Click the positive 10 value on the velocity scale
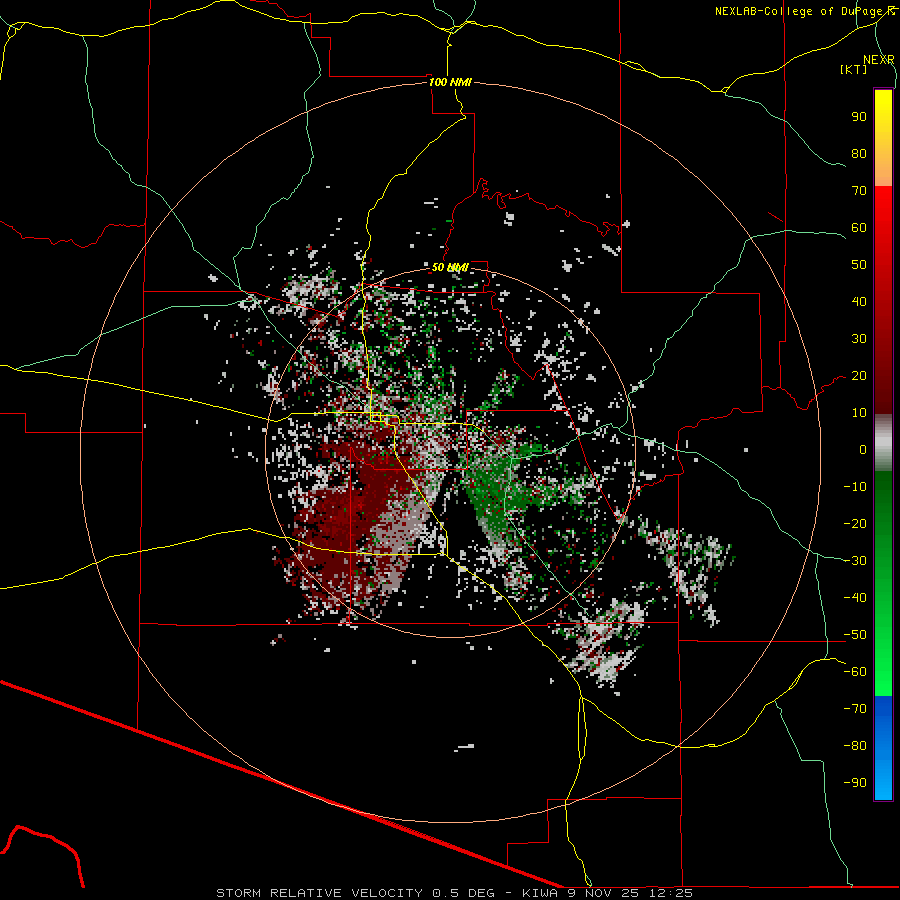Screen dimensions: 900x900 pyautogui.click(x=859, y=413)
